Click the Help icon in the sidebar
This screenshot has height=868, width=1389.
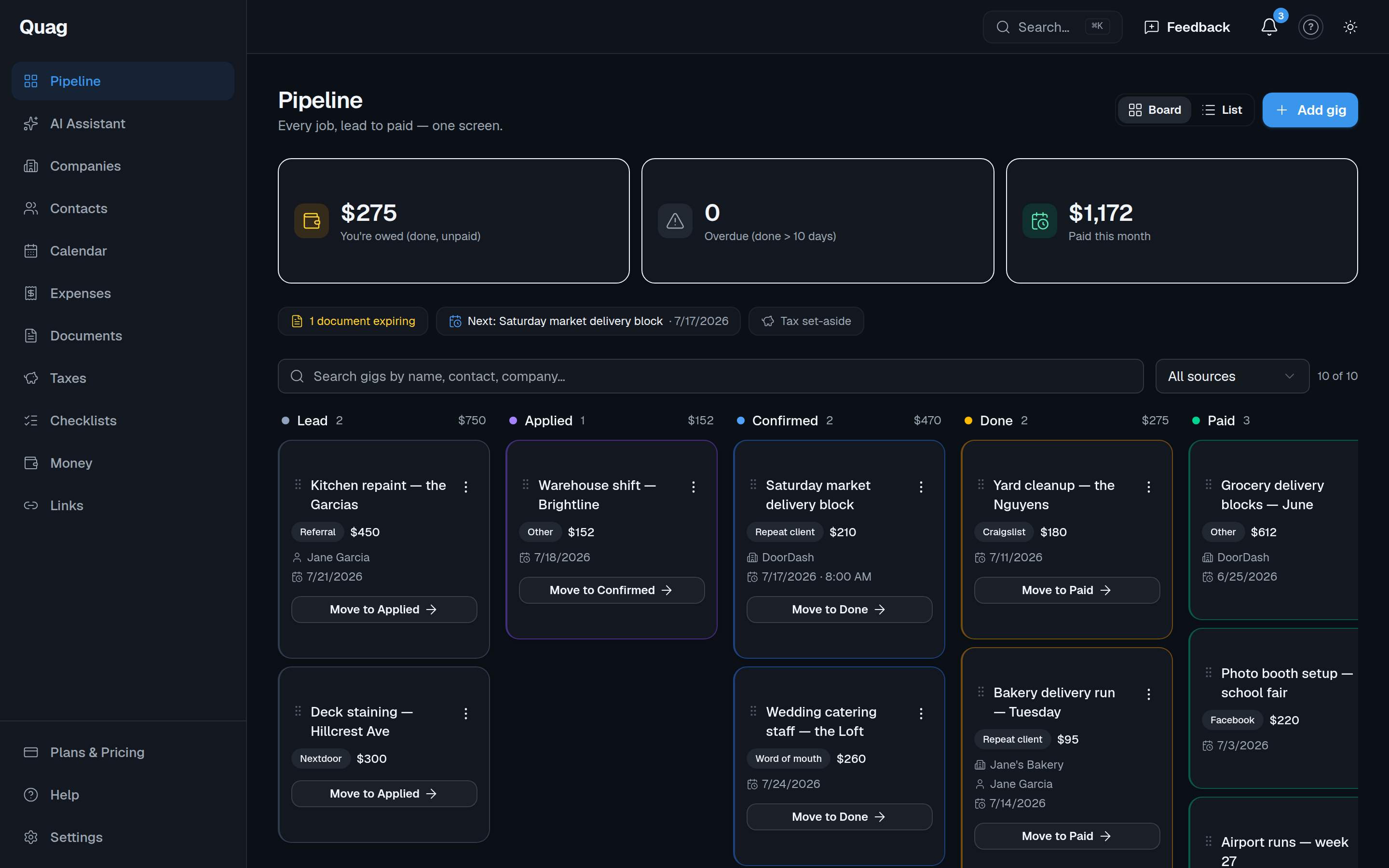(31, 795)
